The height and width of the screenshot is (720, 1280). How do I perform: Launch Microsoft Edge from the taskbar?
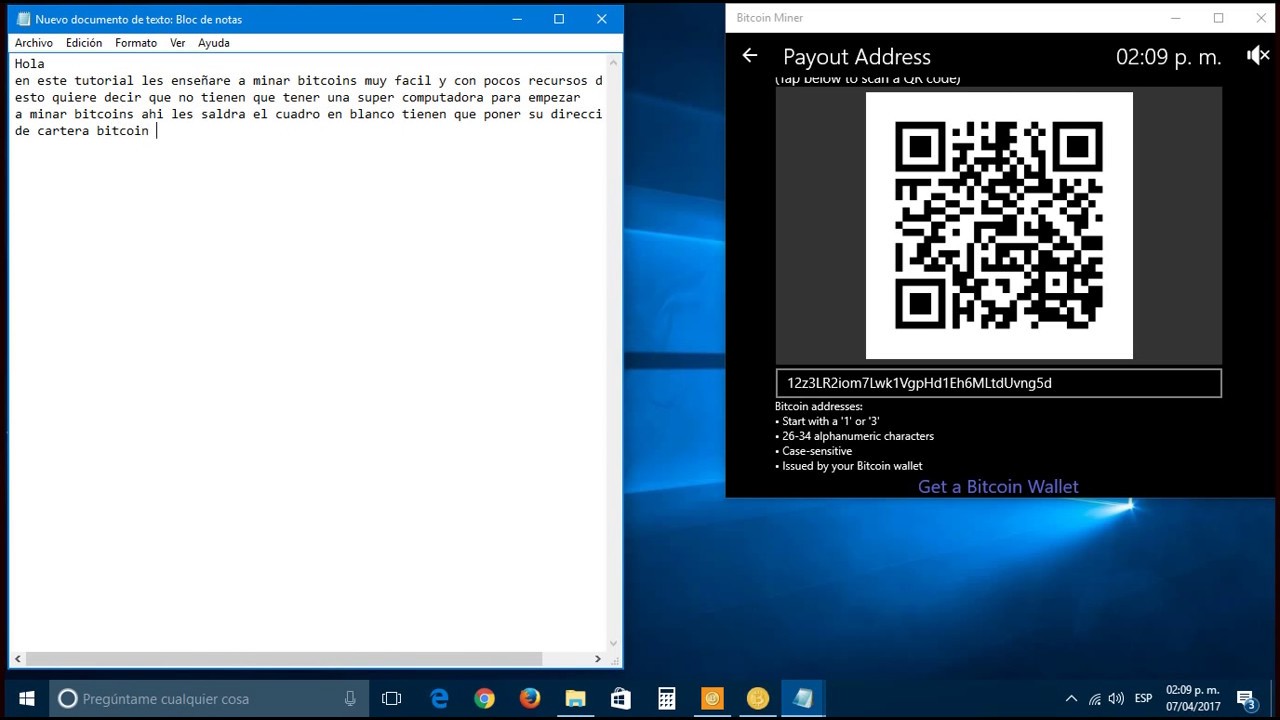[x=439, y=698]
